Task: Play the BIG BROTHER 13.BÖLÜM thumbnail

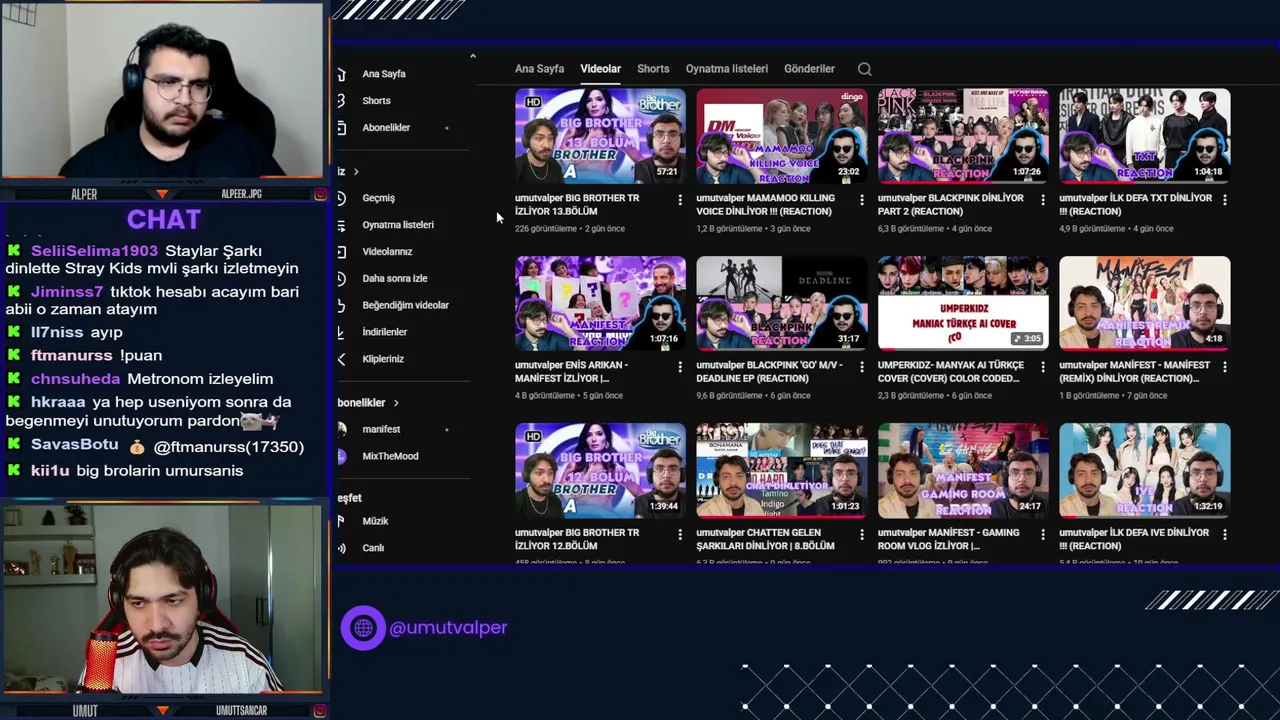Action: 600,136
